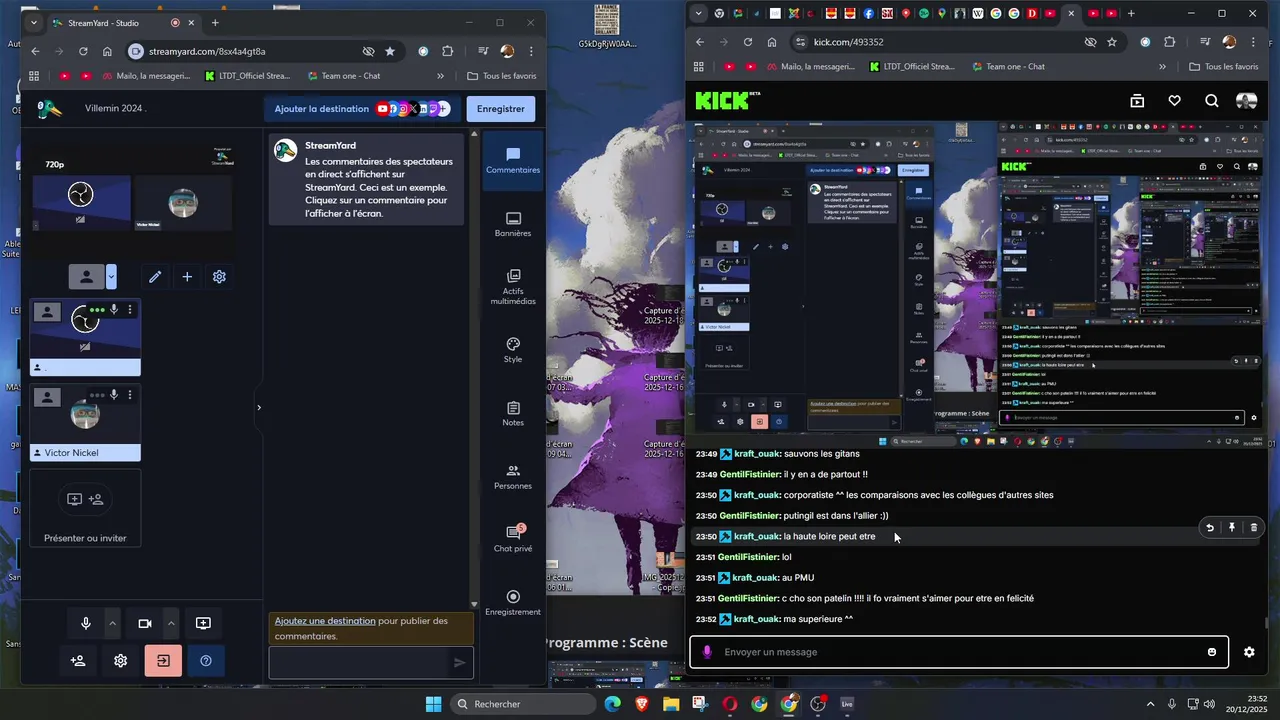The height and width of the screenshot is (720, 1280).
Task: Open the Bannières panel in StreamYard
Action: [513, 224]
